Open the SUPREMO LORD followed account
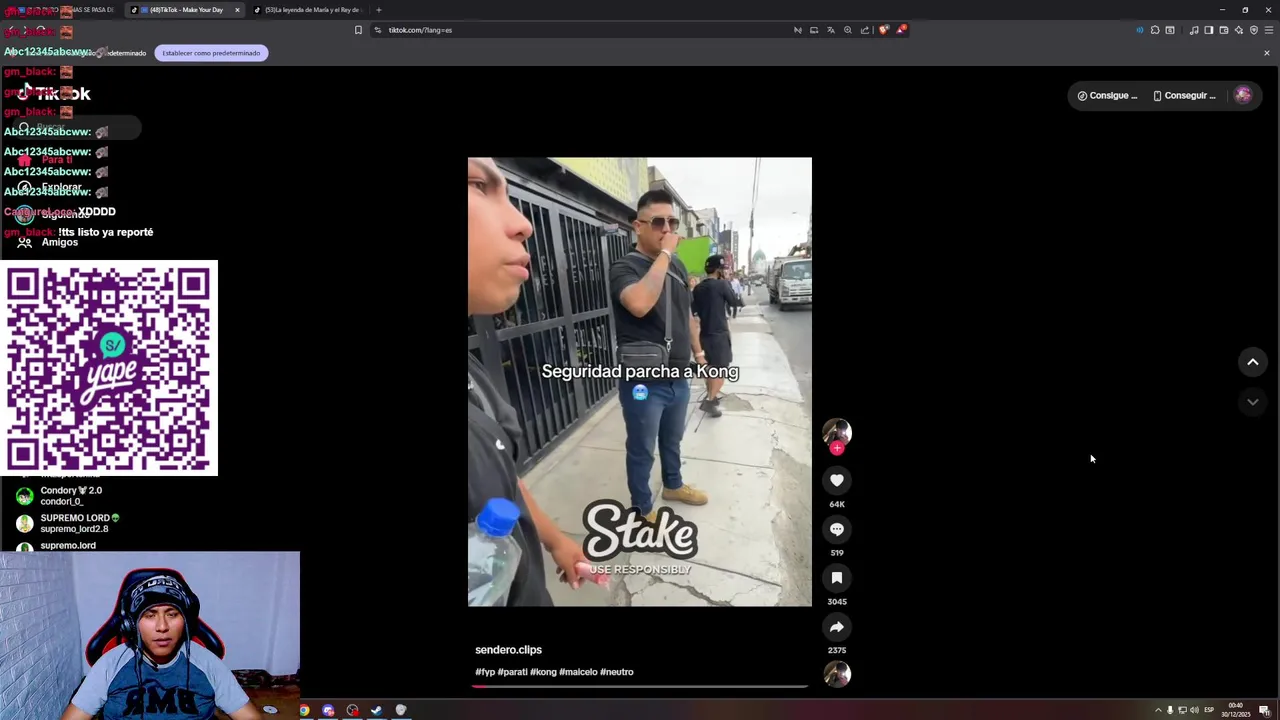 click(x=68, y=523)
